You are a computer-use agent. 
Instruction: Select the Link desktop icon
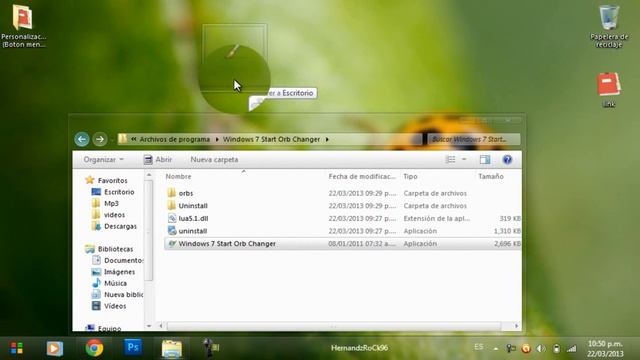pos(609,90)
